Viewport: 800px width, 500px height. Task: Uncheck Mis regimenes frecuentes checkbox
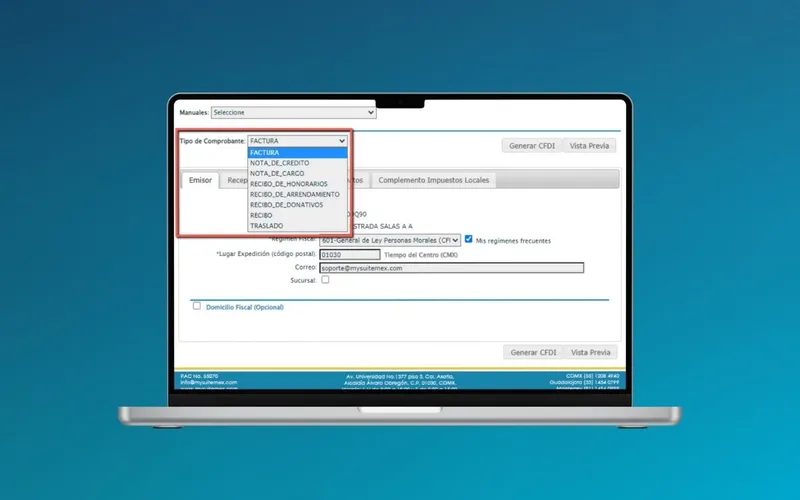468,239
